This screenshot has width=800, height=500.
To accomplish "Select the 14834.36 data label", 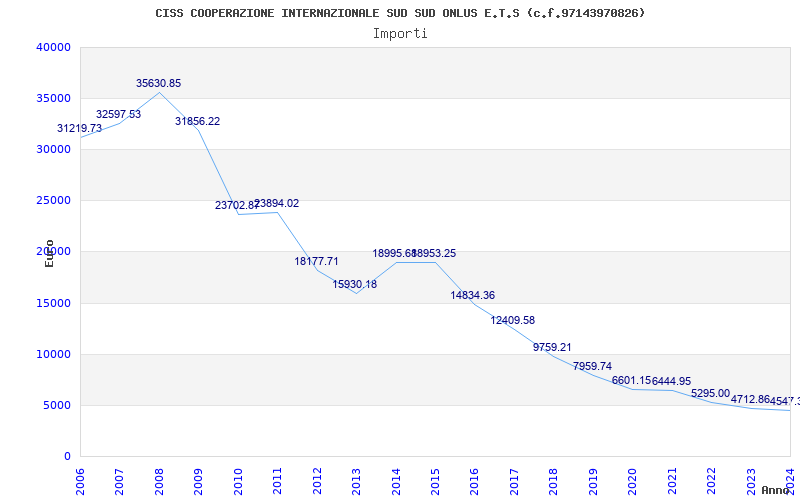I will tap(472, 295).
